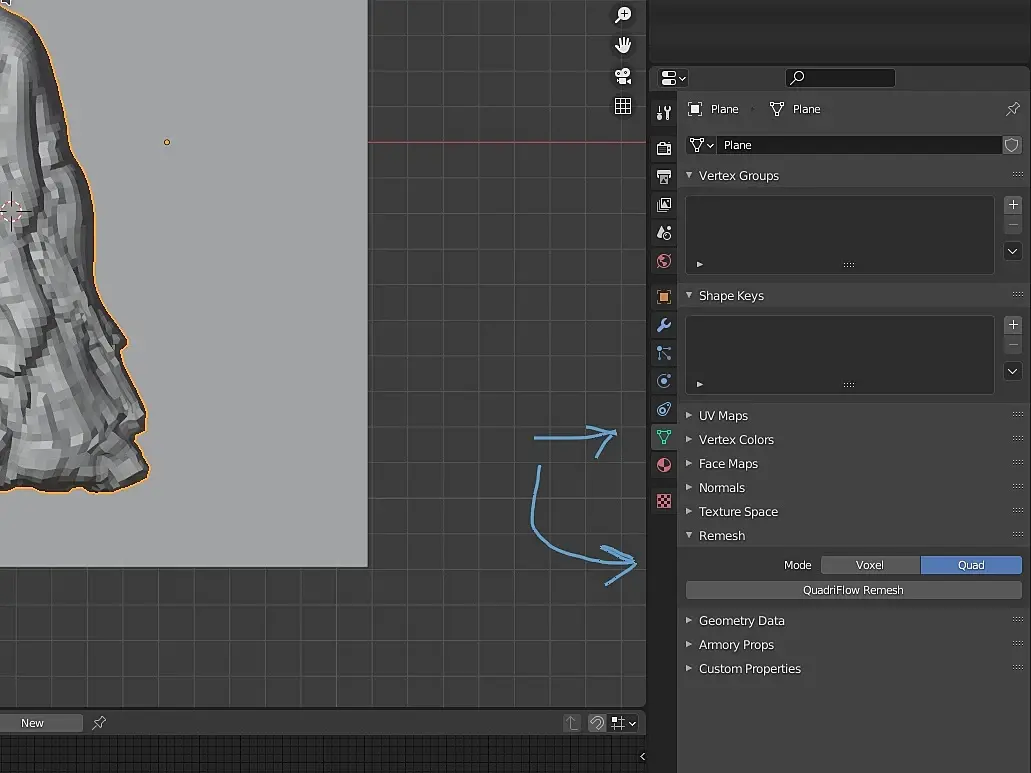Click the pan view hand icon

tap(623, 45)
